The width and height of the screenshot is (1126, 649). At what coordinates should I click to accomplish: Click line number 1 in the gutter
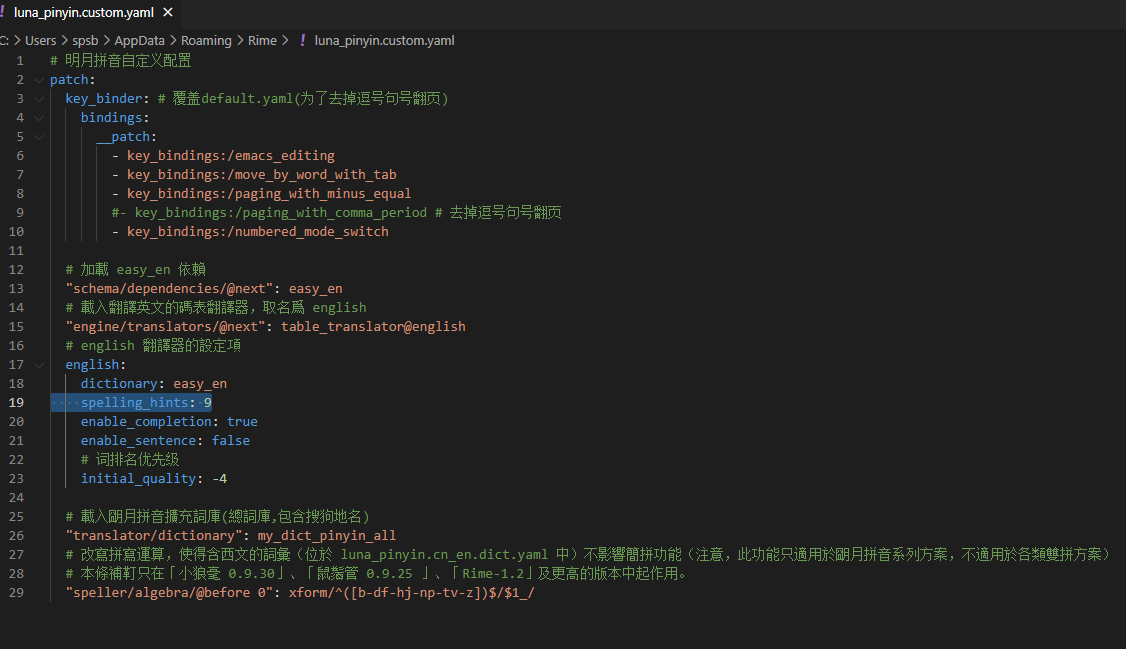(19, 60)
